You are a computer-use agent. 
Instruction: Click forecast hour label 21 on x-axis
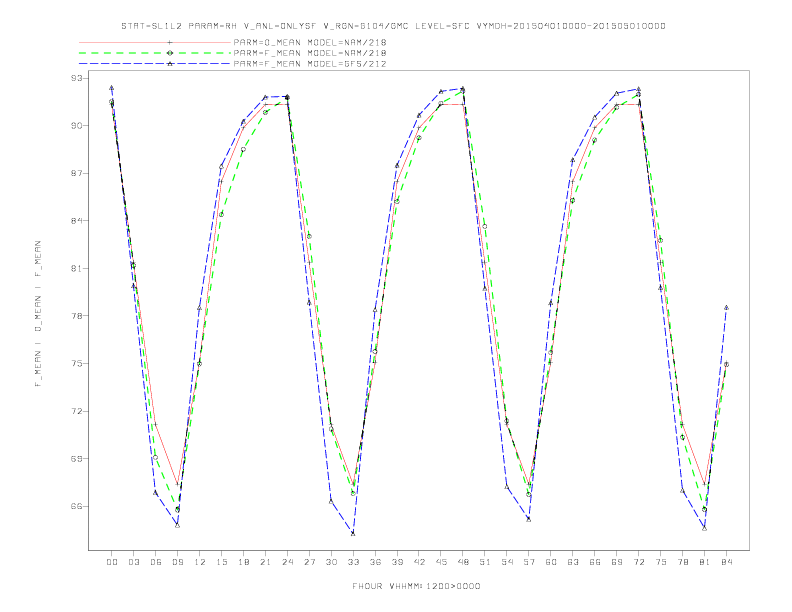pyautogui.click(x=265, y=562)
